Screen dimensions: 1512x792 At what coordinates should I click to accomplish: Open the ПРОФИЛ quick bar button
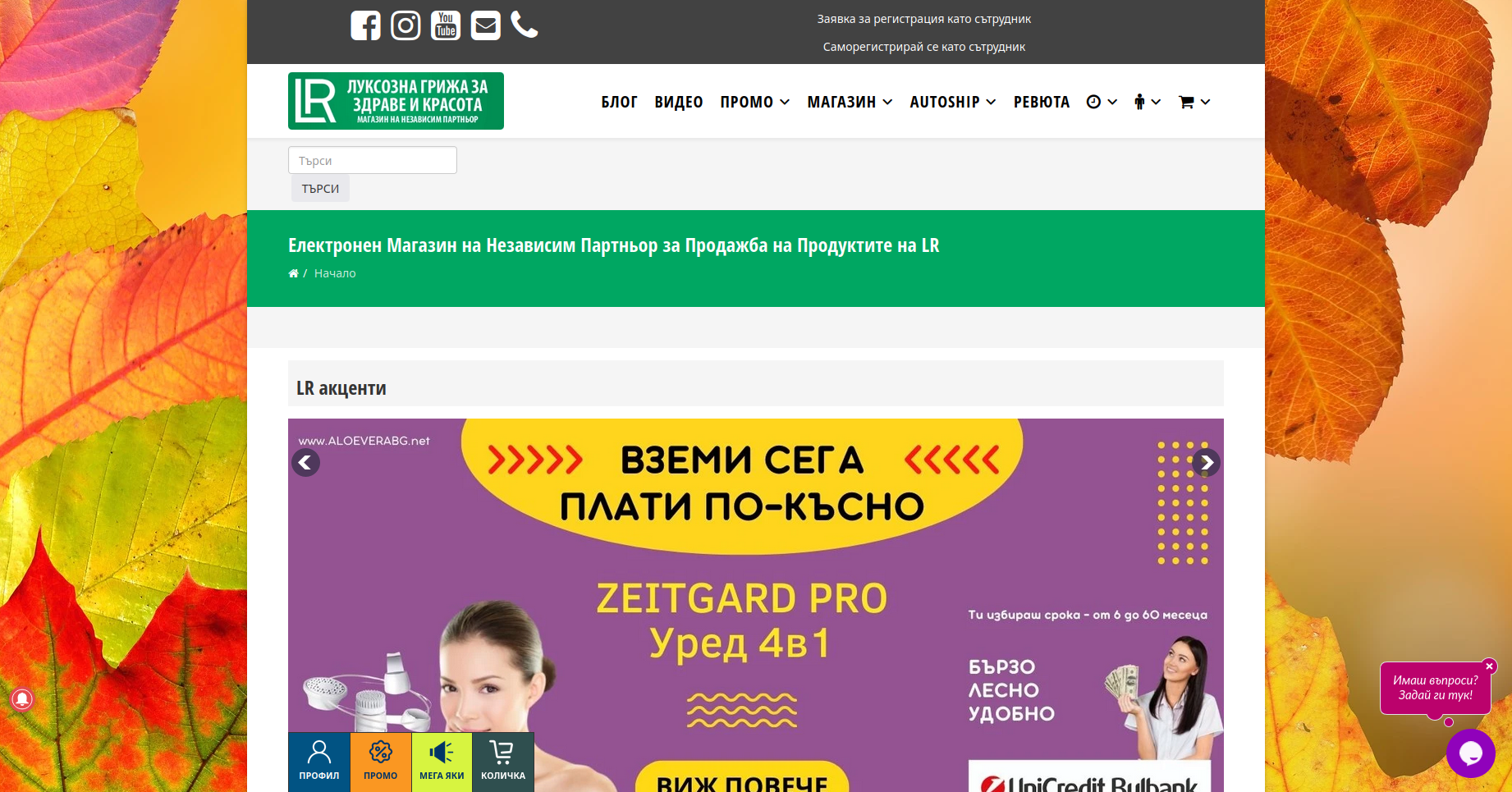319,762
